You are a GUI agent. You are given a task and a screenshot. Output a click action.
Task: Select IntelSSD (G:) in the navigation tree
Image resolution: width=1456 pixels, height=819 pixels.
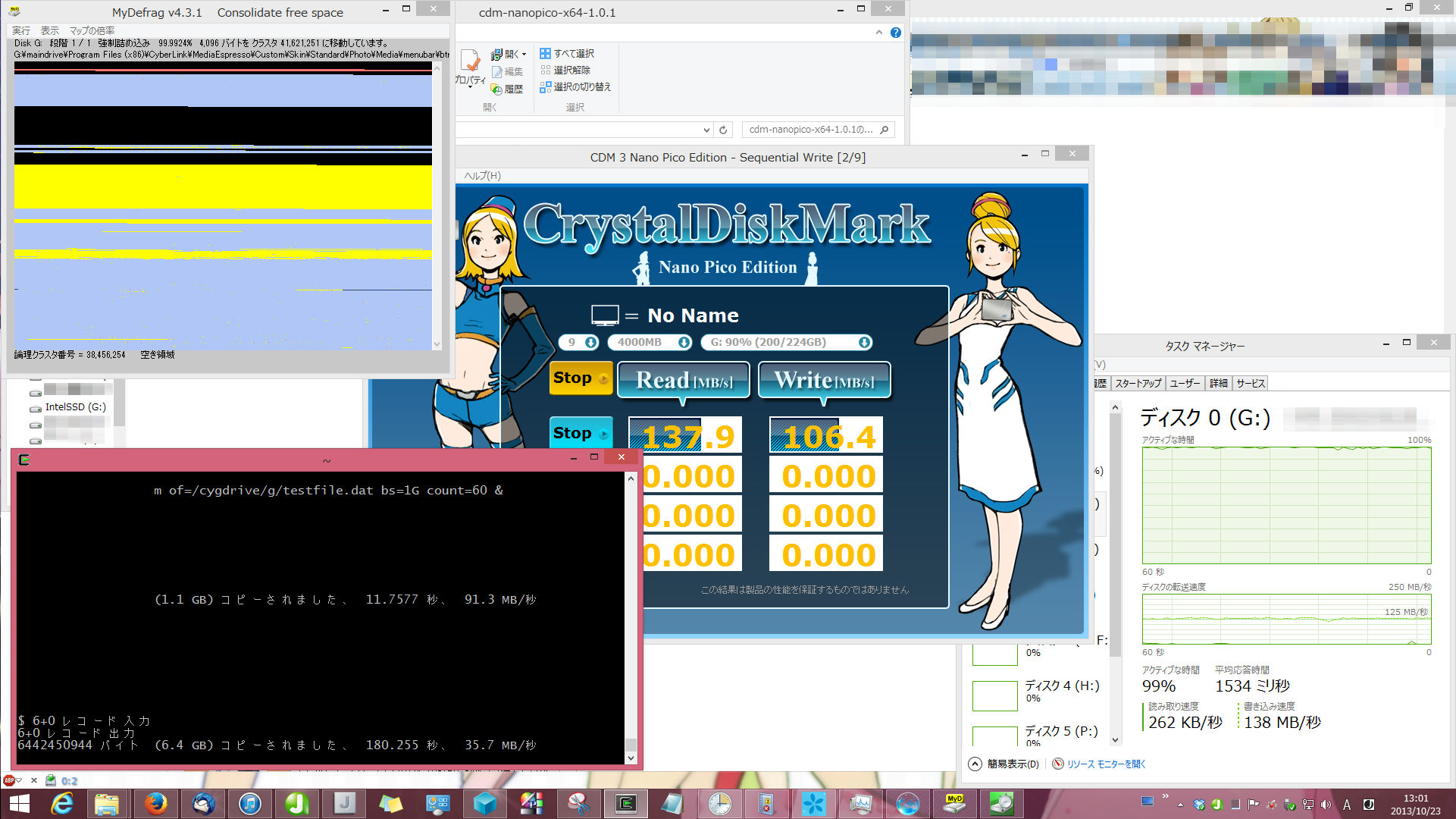(x=75, y=407)
